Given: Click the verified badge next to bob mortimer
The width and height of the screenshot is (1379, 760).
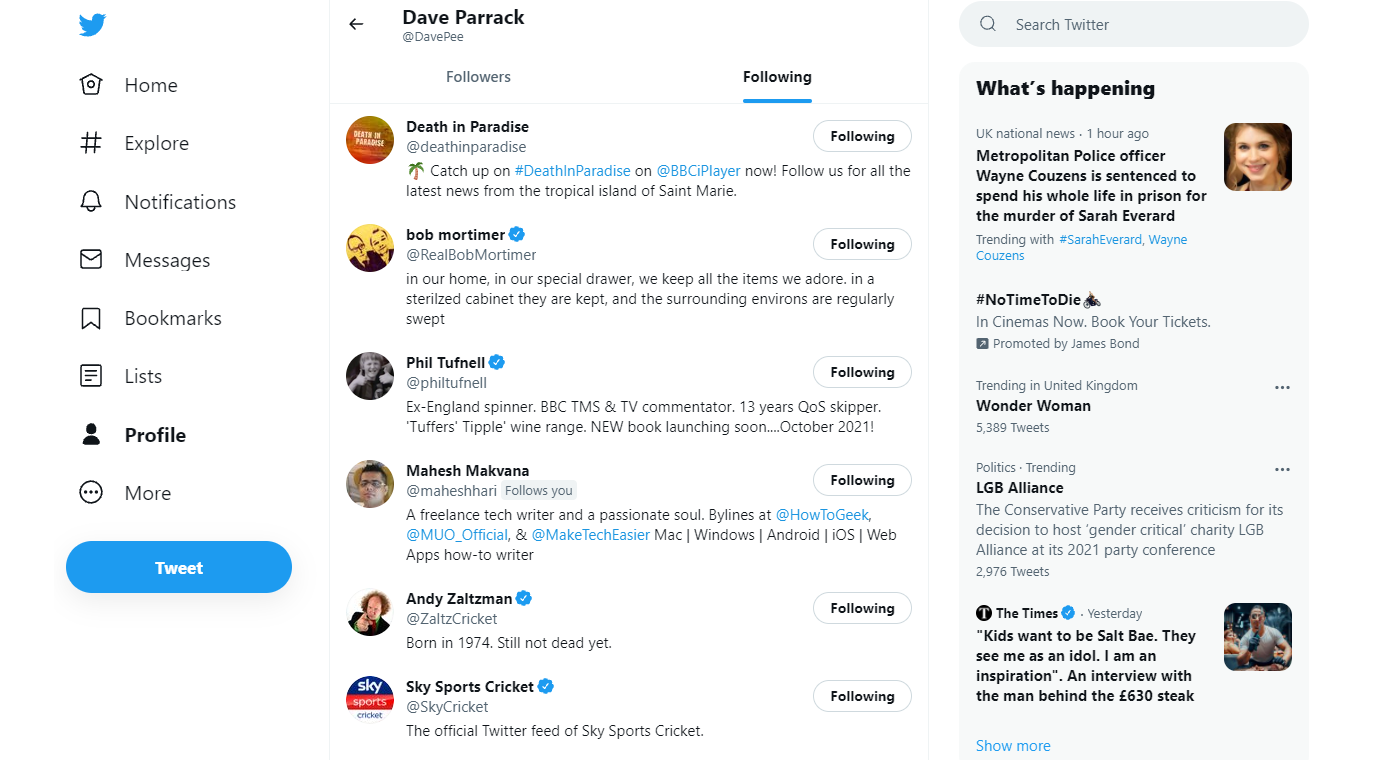Looking at the screenshot, I should coord(517,234).
